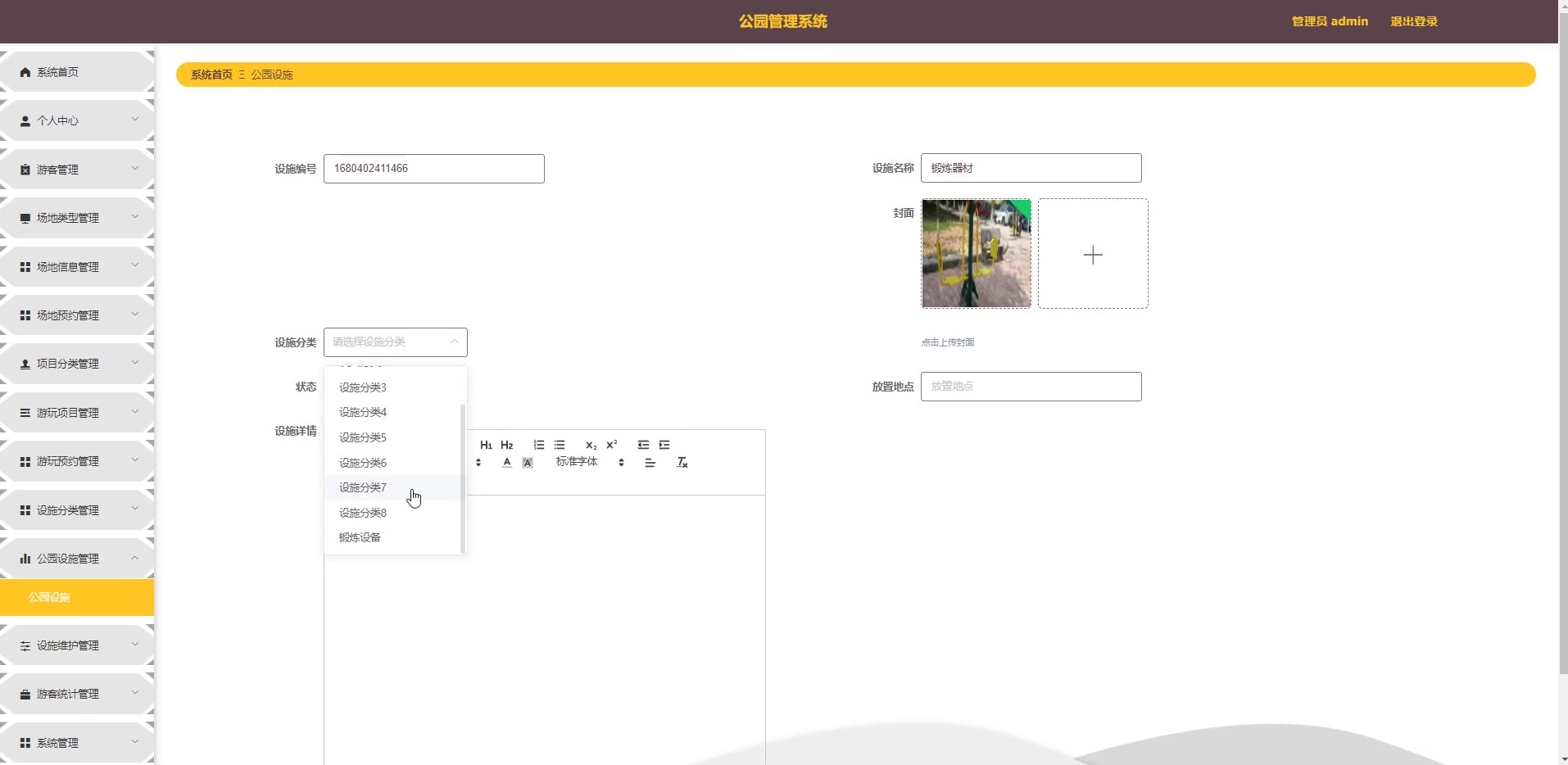Click the 设施名称 input field
Image resolution: width=1568 pixels, height=765 pixels.
point(1031,168)
